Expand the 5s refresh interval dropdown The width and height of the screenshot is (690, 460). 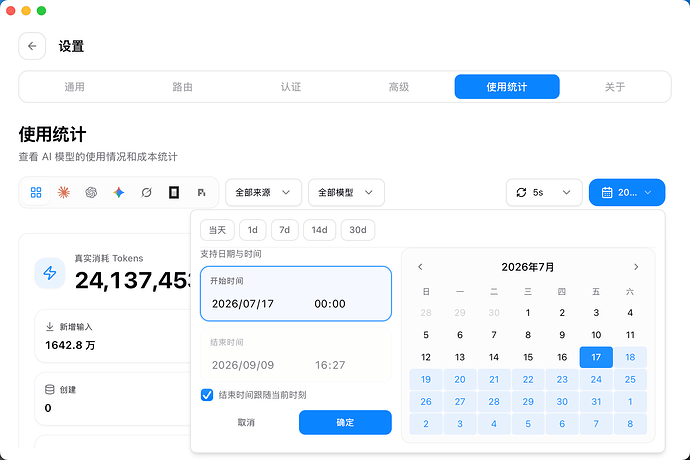[544, 192]
